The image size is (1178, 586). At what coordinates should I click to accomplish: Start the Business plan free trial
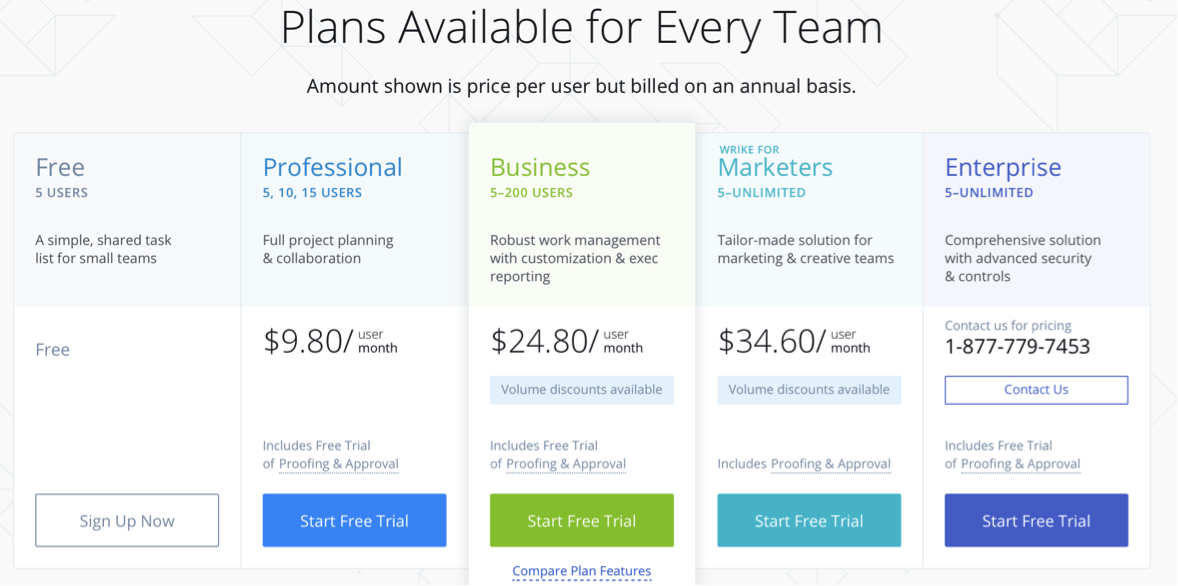coord(581,520)
